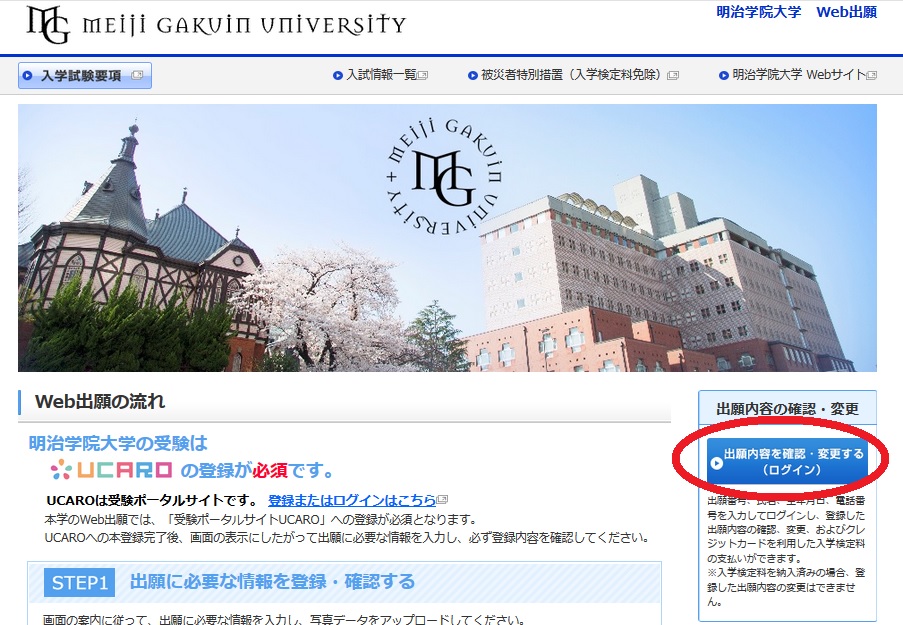Image resolution: width=903 pixels, height=625 pixels.
Task: Click the の登録が必須です。 text
Action: pos(257,471)
